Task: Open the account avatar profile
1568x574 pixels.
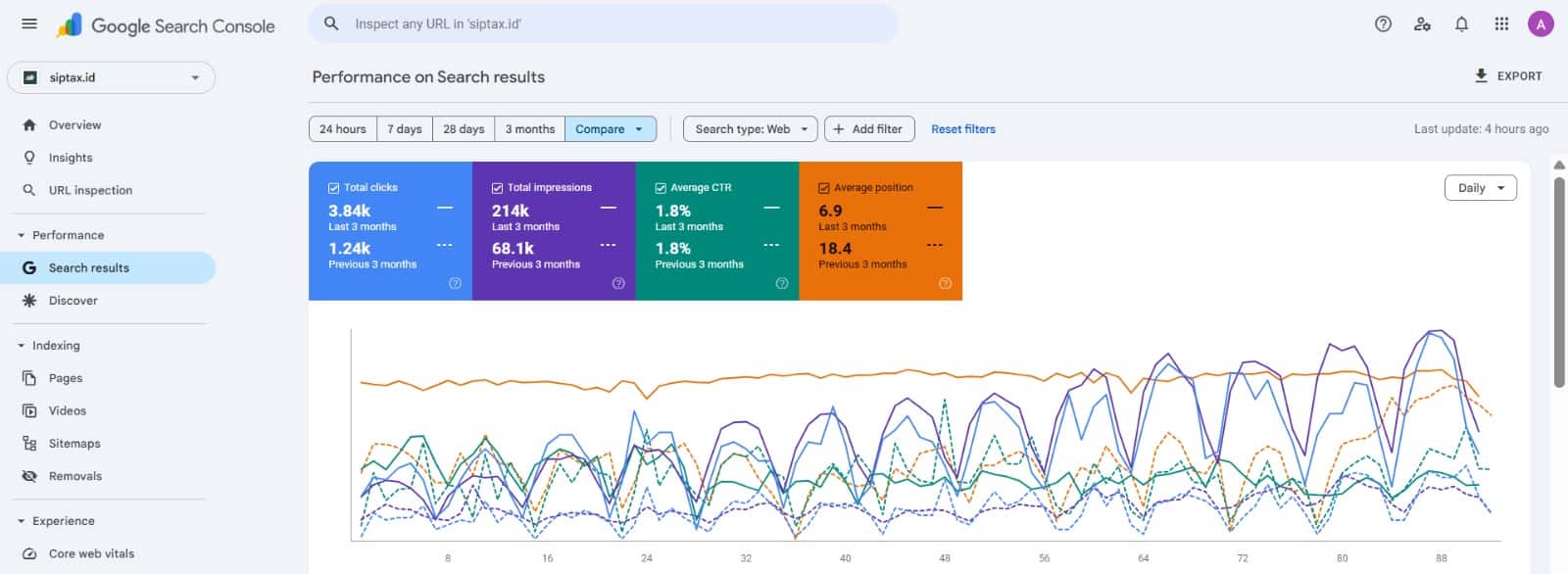Action: pos(1541,24)
